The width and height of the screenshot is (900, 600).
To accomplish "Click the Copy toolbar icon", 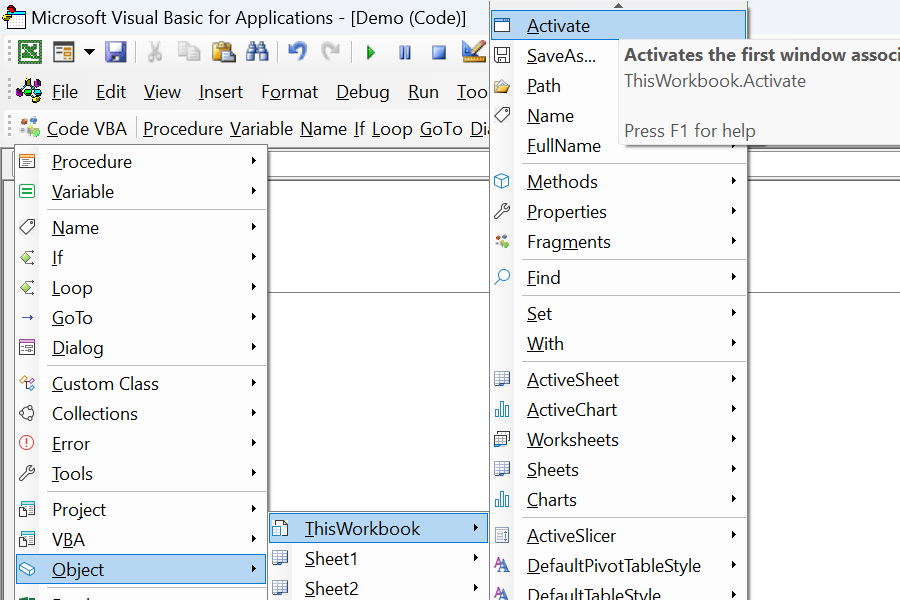I will [x=188, y=52].
